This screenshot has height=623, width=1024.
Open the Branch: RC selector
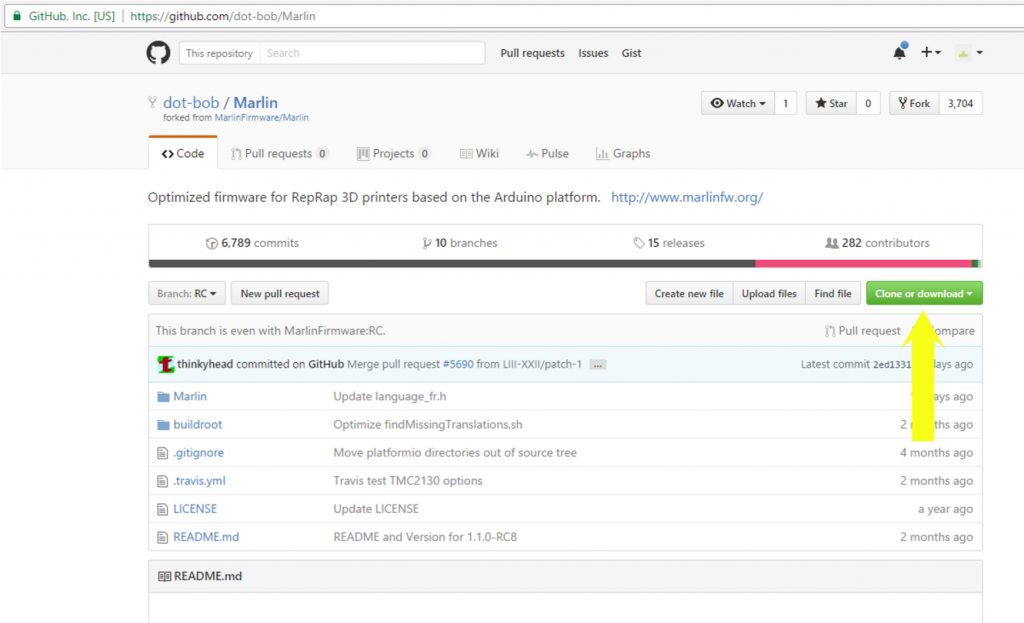[187, 293]
